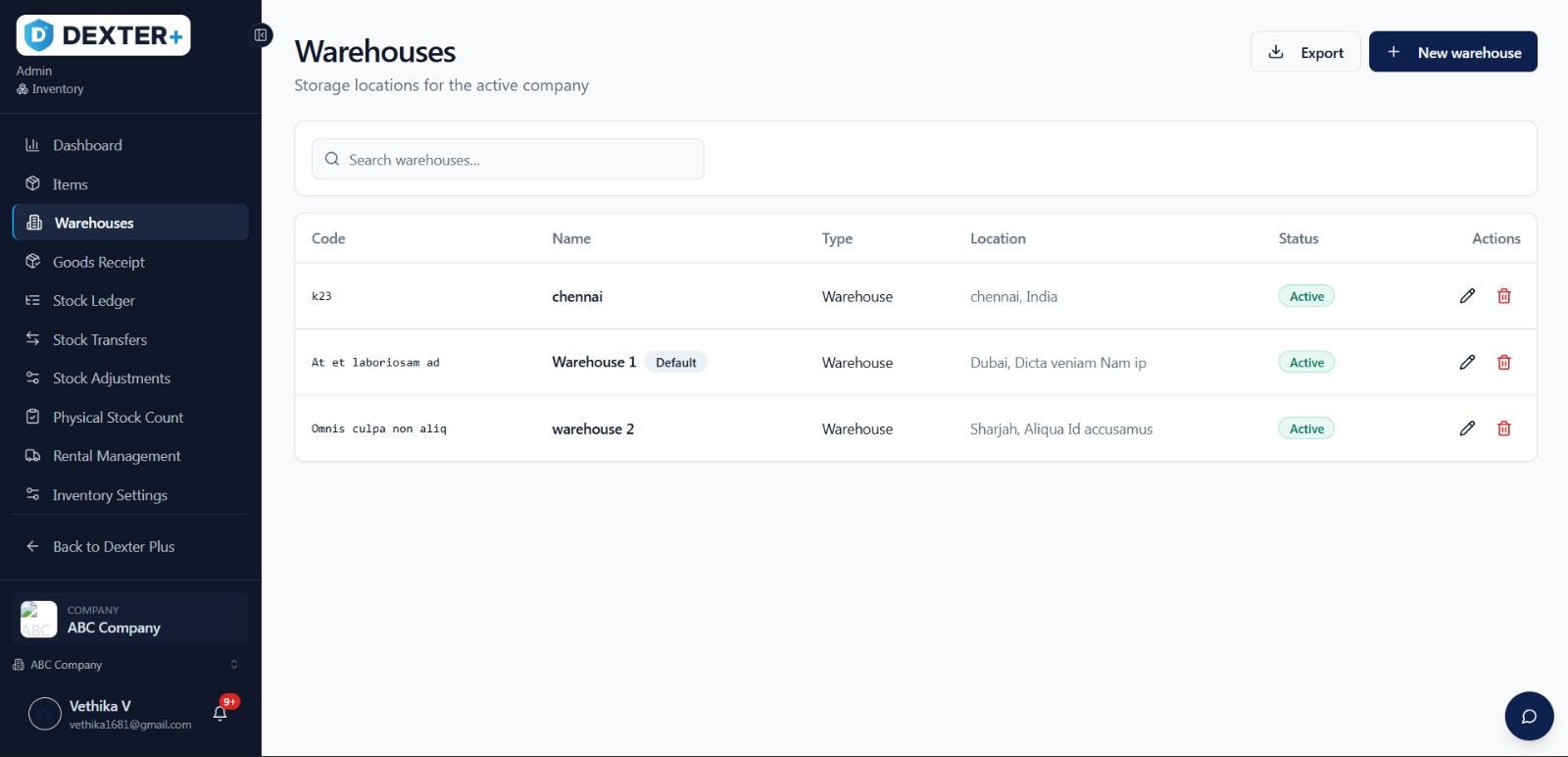Go to Physical Stock Count
The image size is (1568, 757).
[x=130, y=418]
